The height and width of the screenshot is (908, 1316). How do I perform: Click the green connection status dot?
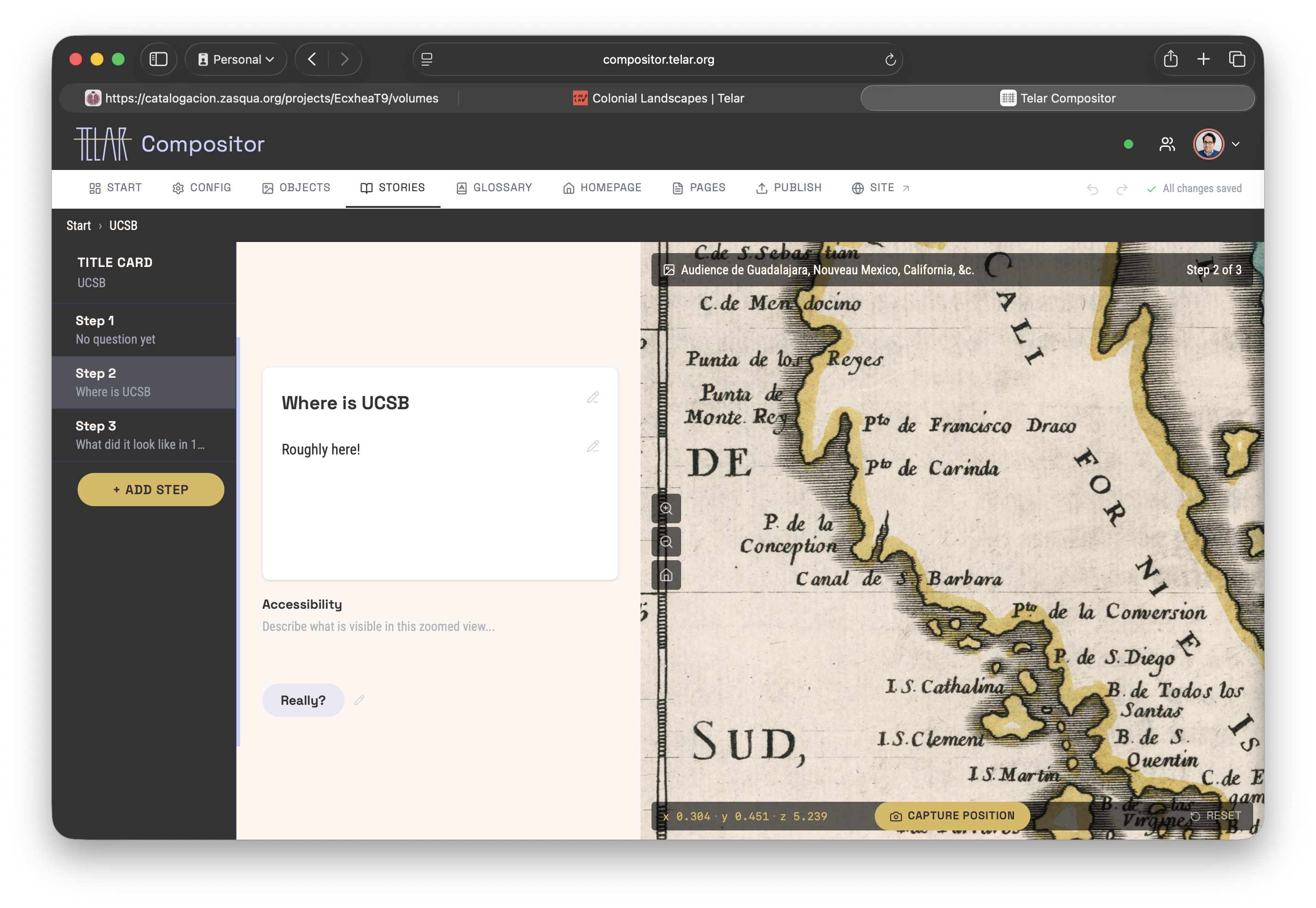1129,144
